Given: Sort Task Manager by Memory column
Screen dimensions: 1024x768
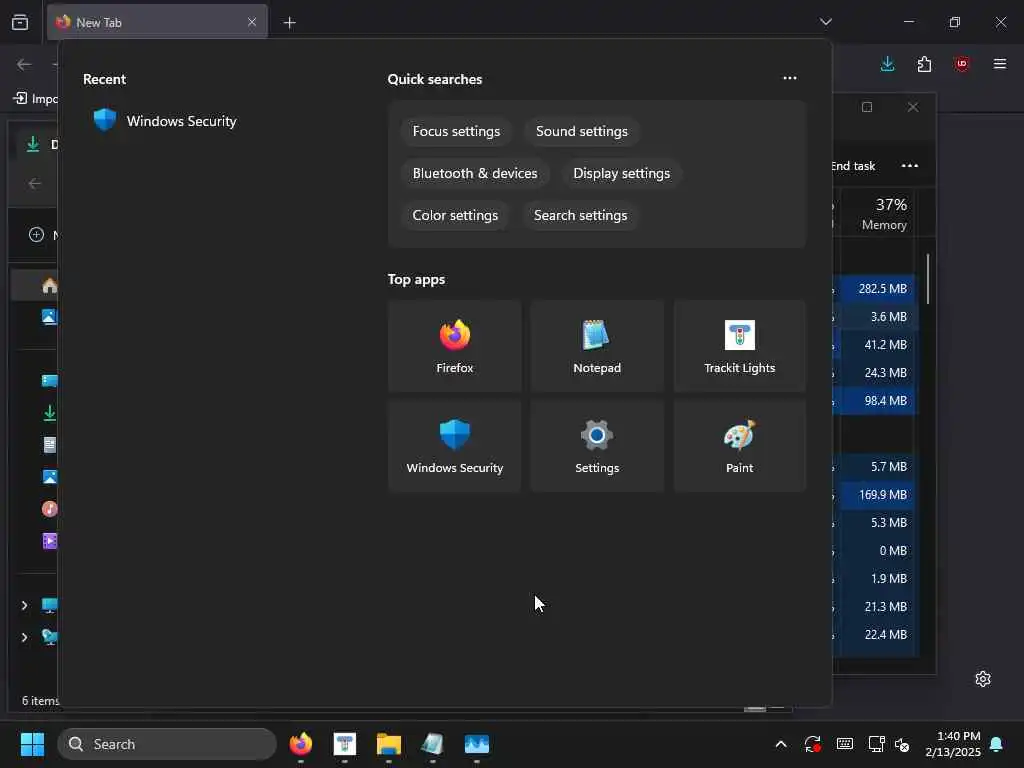Looking at the screenshot, I should coord(884,214).
